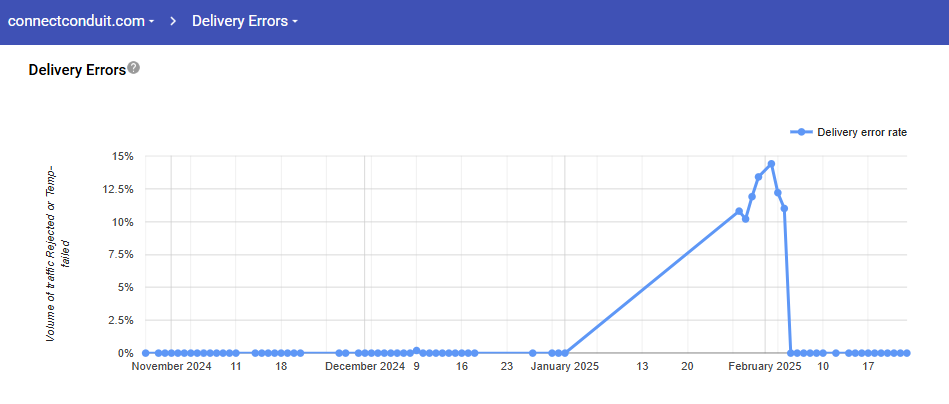Click the data point just left of the peak

[x=758, y=177]
